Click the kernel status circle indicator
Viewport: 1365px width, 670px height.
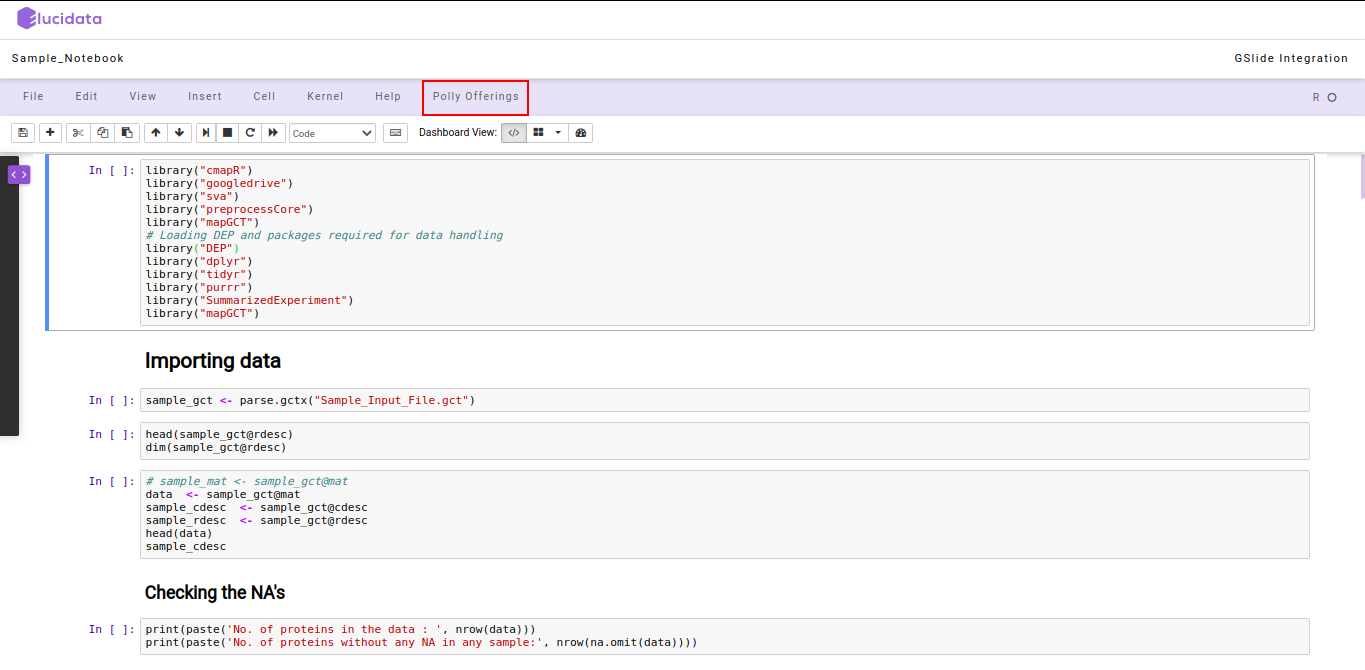tap(1332, 98)
